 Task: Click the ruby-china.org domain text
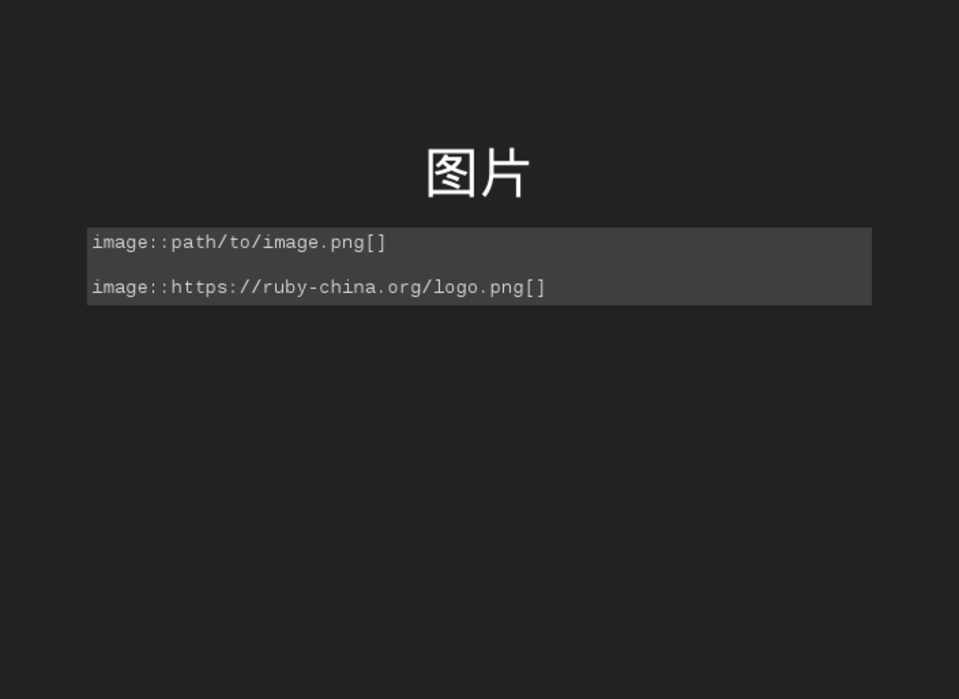[343, 288]
